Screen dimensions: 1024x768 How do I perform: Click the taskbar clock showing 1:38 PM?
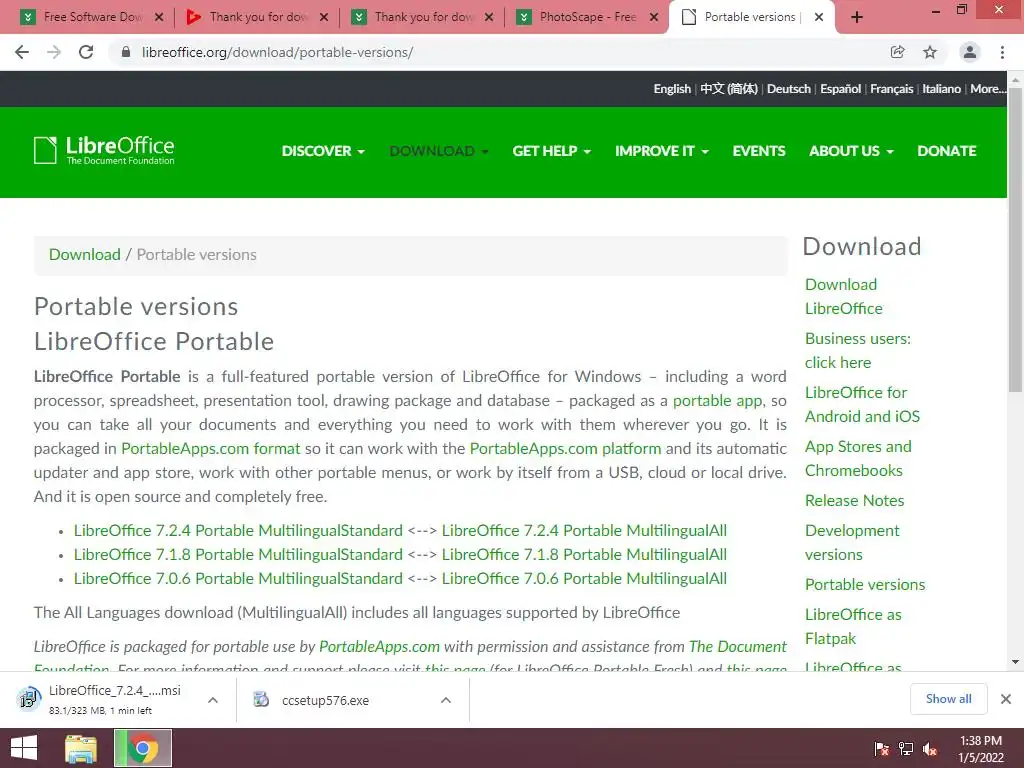coord(981,749)
